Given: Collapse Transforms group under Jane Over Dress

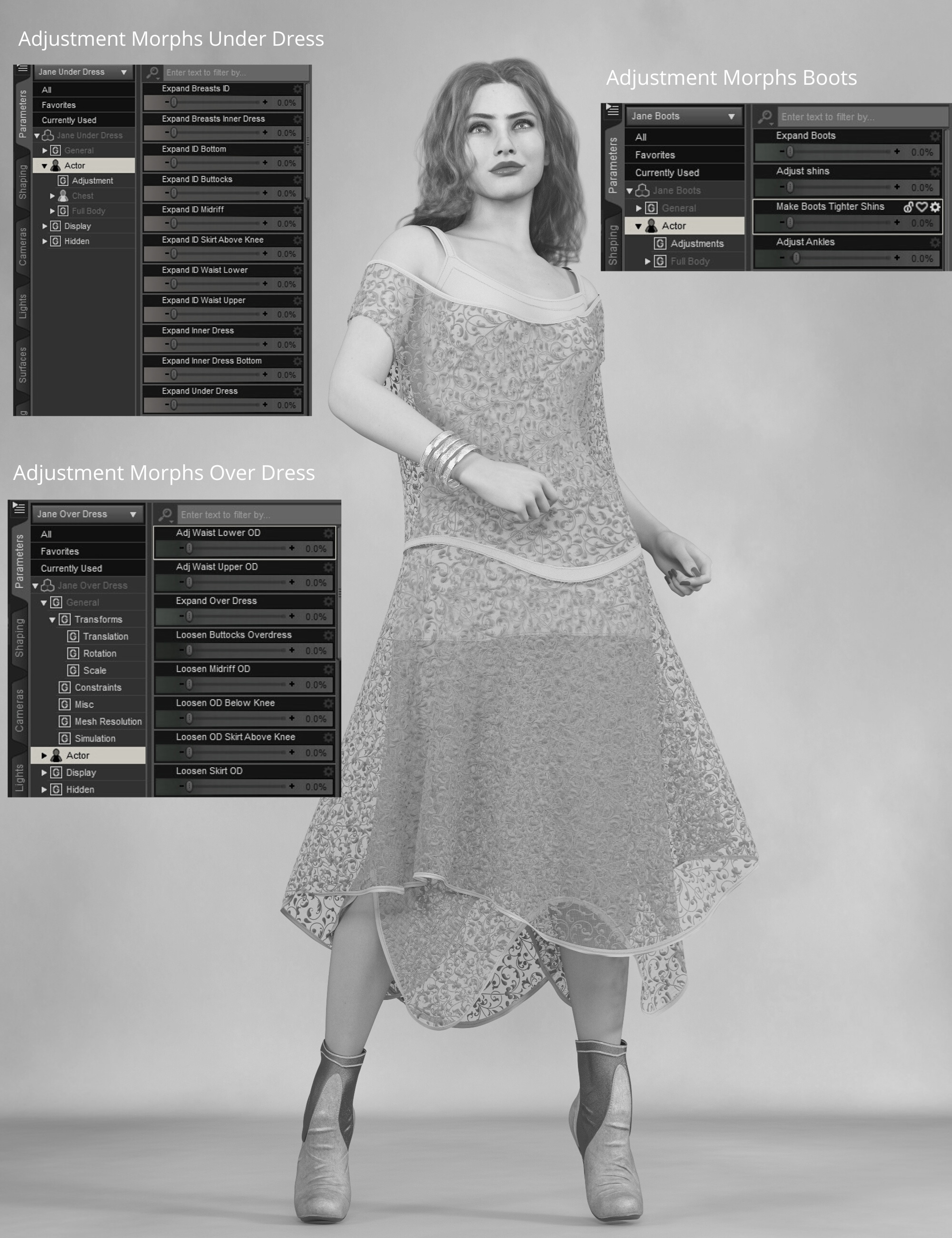Looking at the screenshot, I should point(52,620).
